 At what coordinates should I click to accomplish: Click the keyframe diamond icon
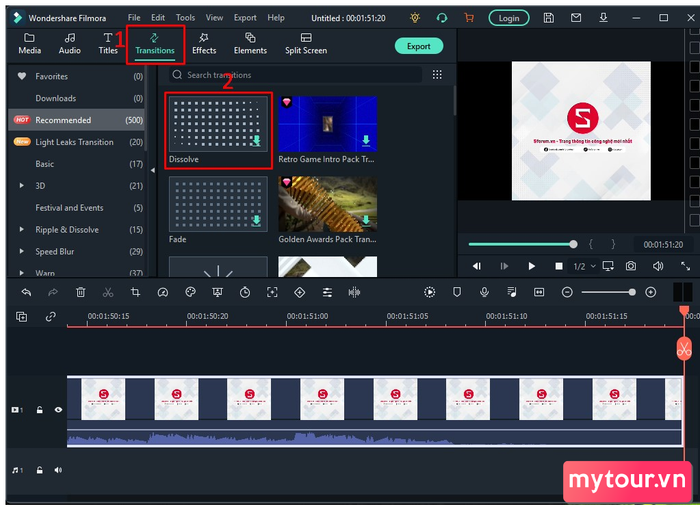[300, 292]
